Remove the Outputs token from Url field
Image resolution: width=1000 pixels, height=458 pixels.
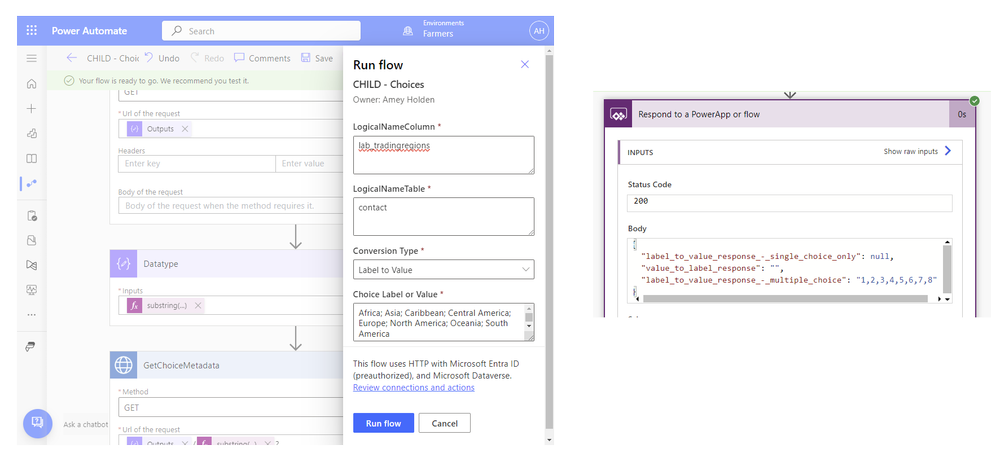tap(185, 129)
